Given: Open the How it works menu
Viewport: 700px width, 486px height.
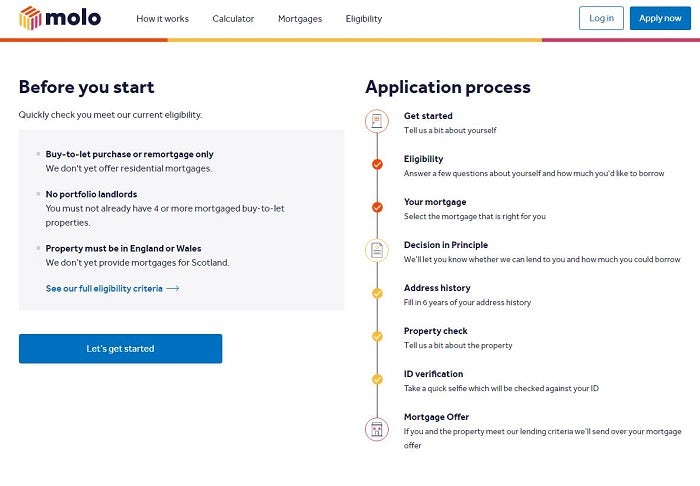Looking at the screenshot, I should (x=162, y=19).
